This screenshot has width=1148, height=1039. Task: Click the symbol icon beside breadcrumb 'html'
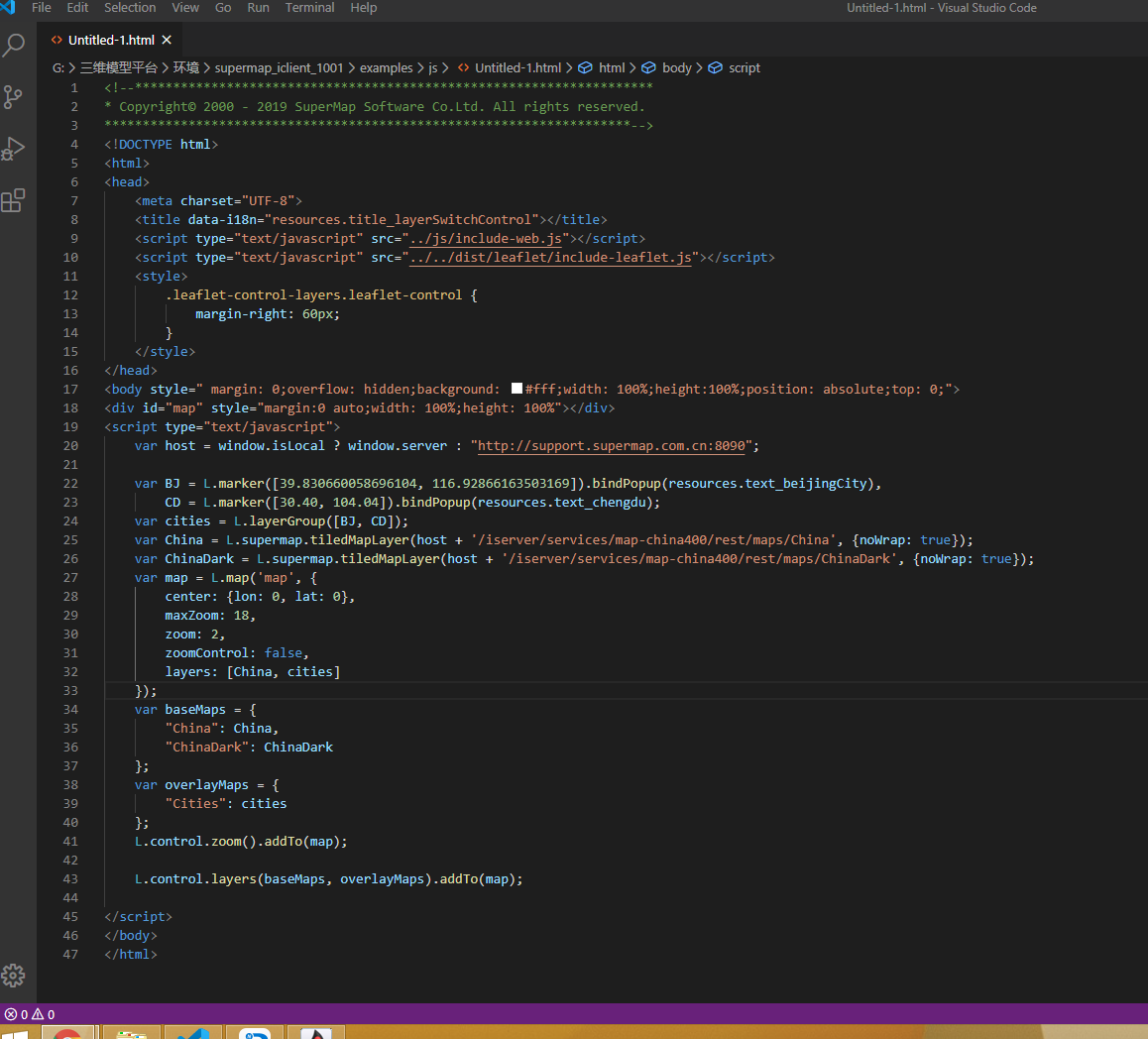coord(585,68)
